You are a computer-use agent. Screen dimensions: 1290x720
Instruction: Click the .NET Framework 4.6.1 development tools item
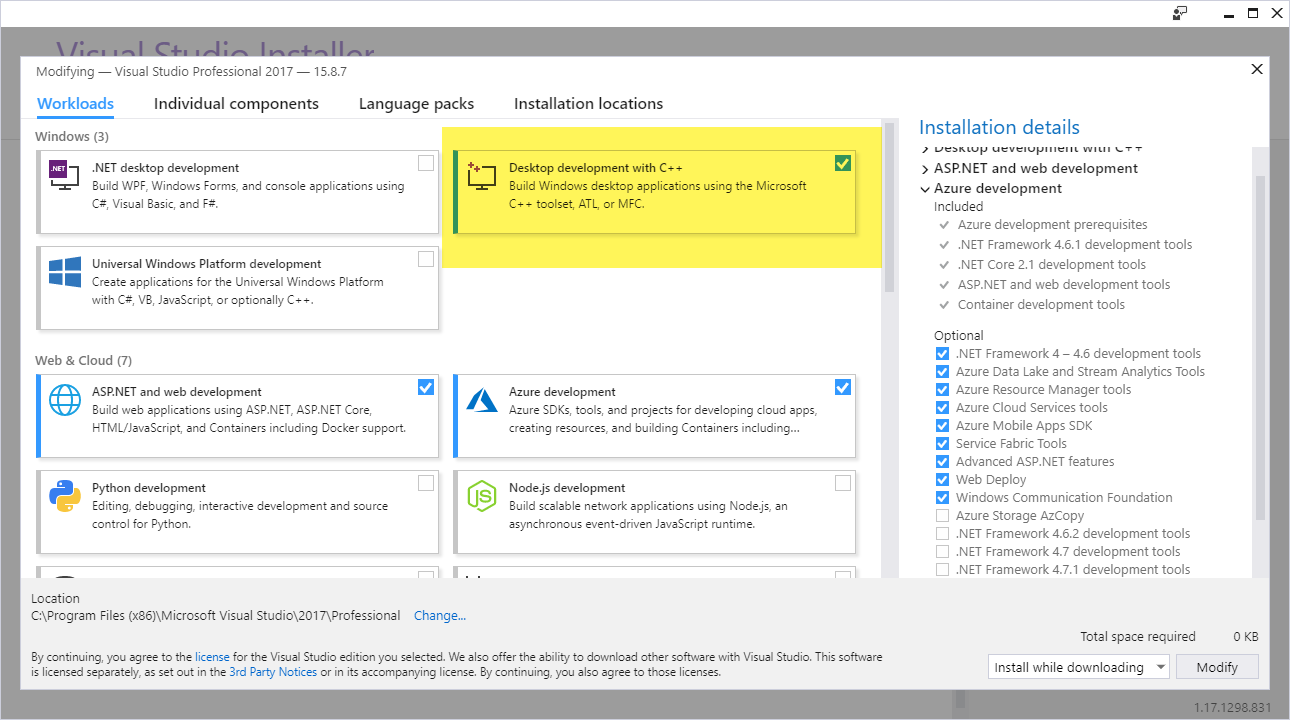pyautogui.click(x=1074, y=245)
